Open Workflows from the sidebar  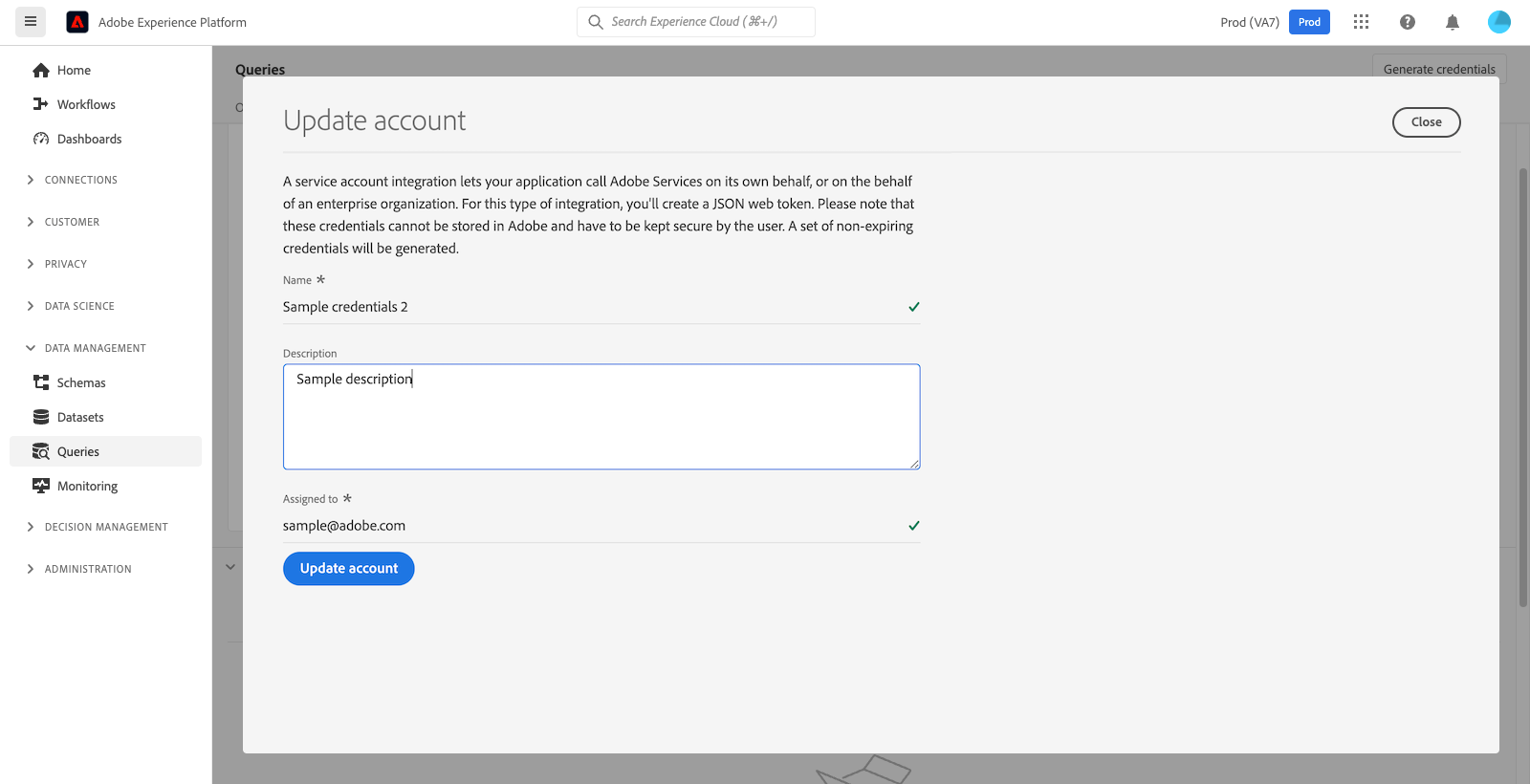(x=86, y=104)
